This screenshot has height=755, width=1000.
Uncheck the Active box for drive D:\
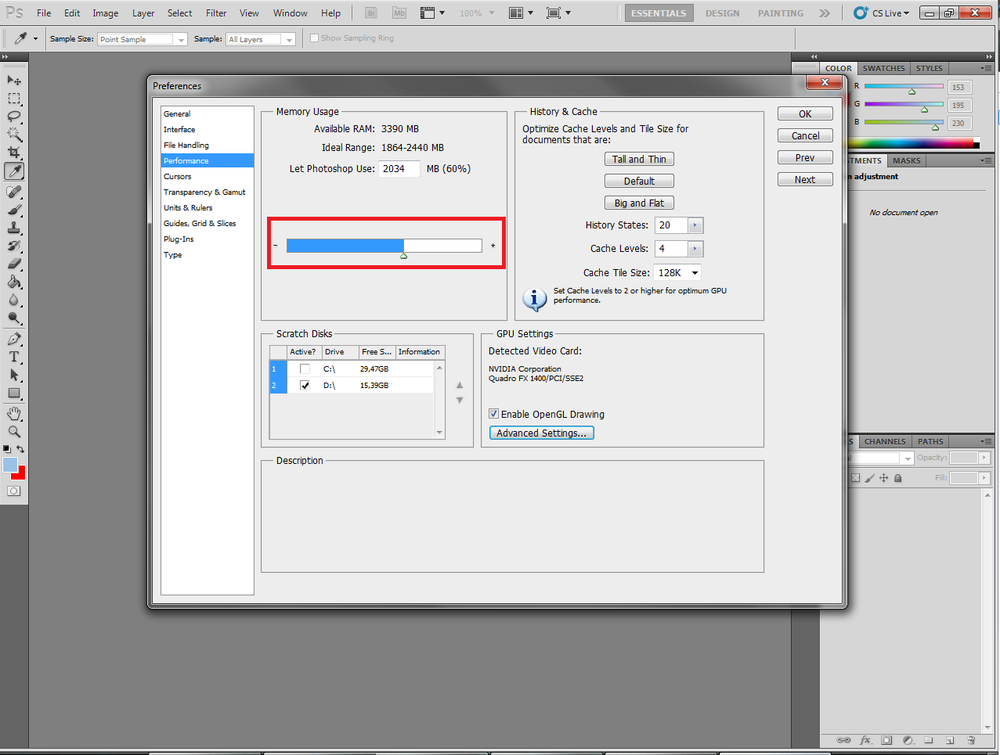[305, 385]
